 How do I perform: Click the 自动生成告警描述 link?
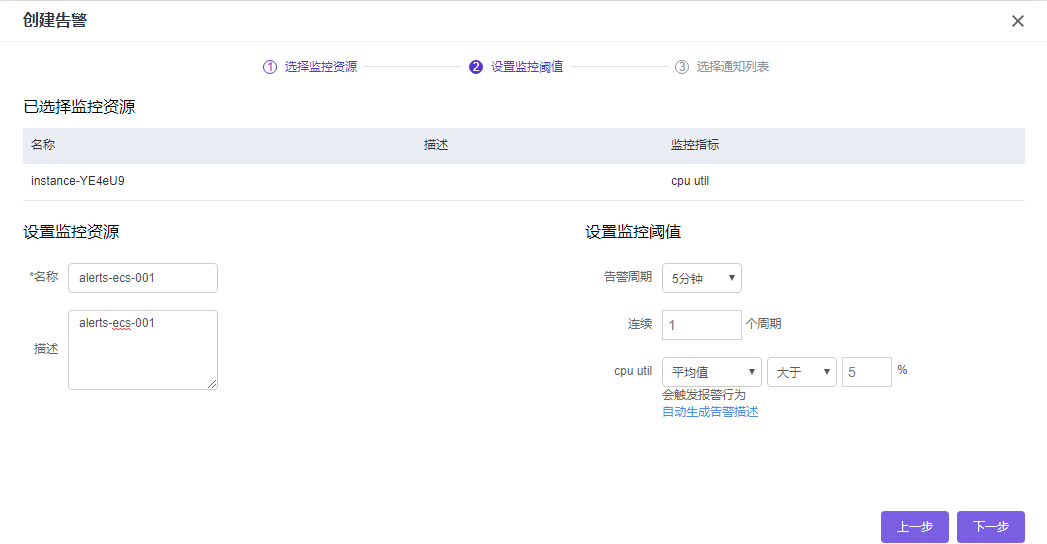(710, 412)
